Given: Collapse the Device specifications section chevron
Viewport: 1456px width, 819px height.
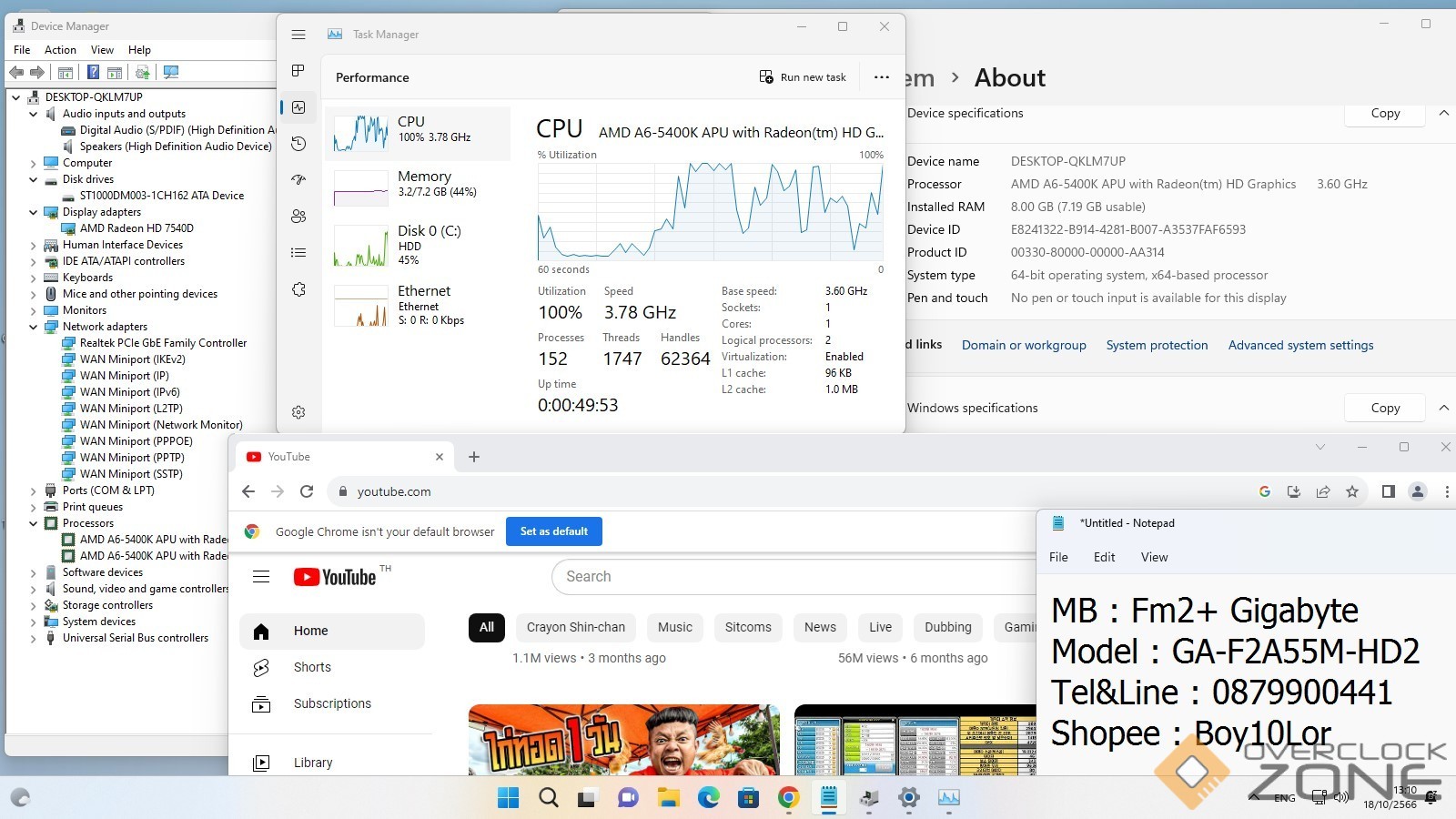Looking at the screenshot, I should click(1443, 114).
